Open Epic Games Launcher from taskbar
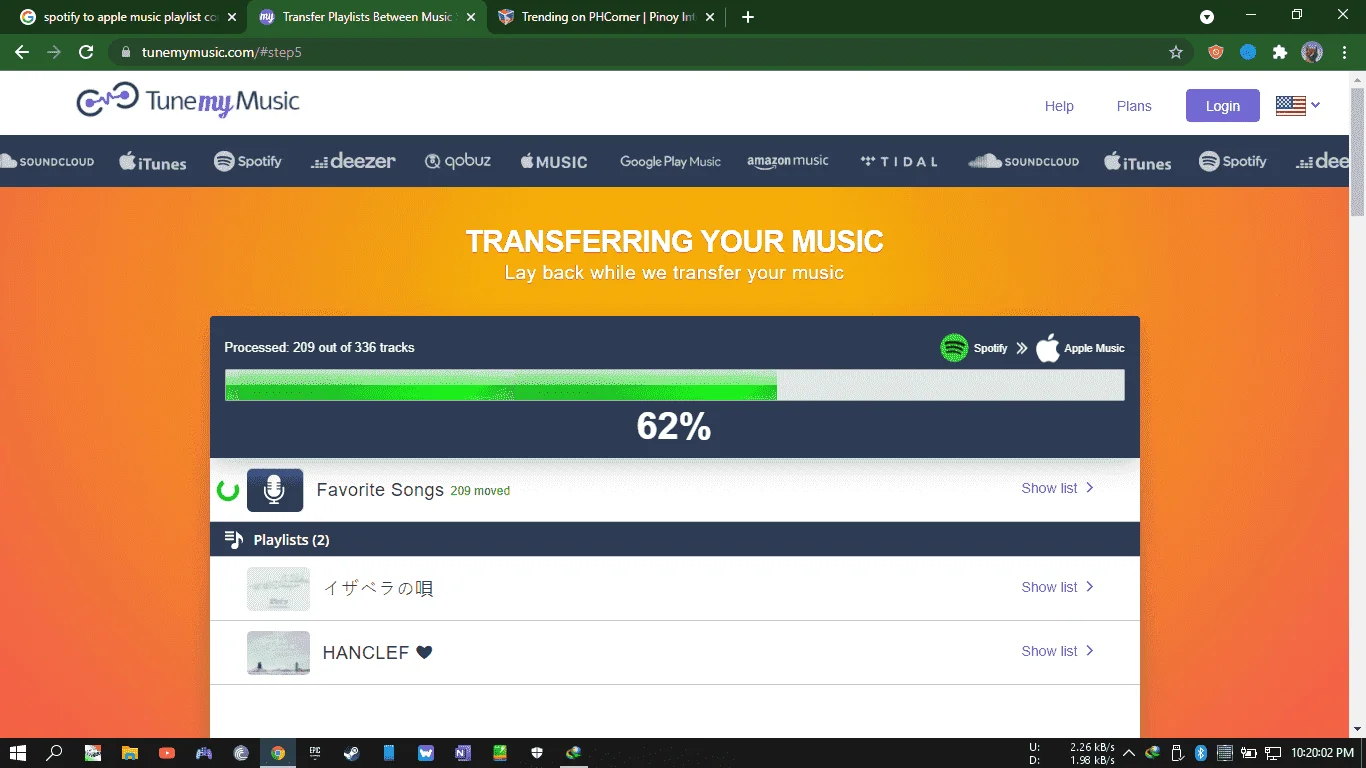Viewport: 1366px width, 768px height. click(x=315, y=753)
